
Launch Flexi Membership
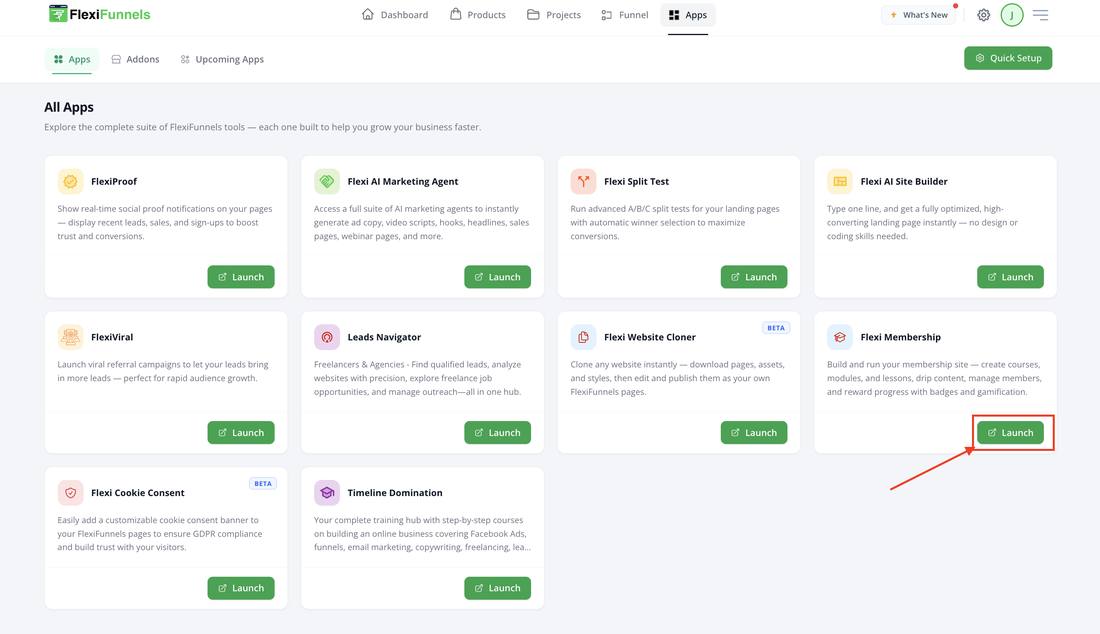1010,433
